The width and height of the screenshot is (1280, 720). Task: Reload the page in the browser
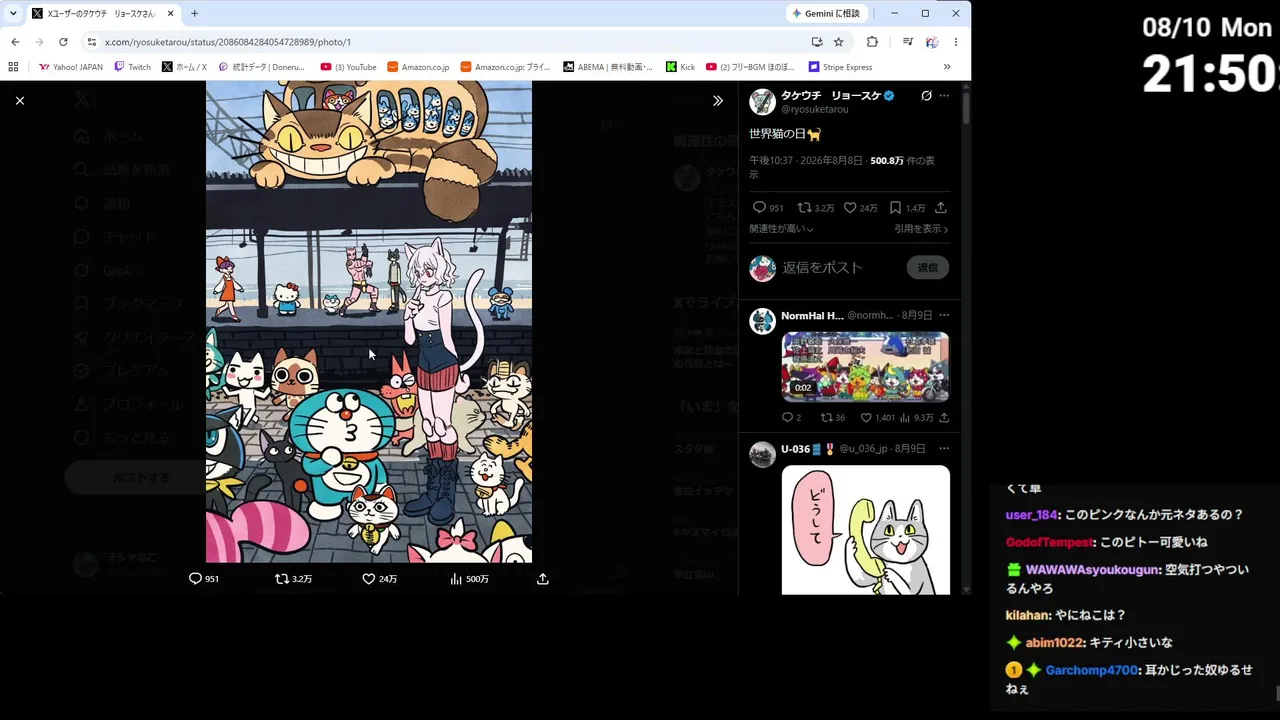point(63,42)
